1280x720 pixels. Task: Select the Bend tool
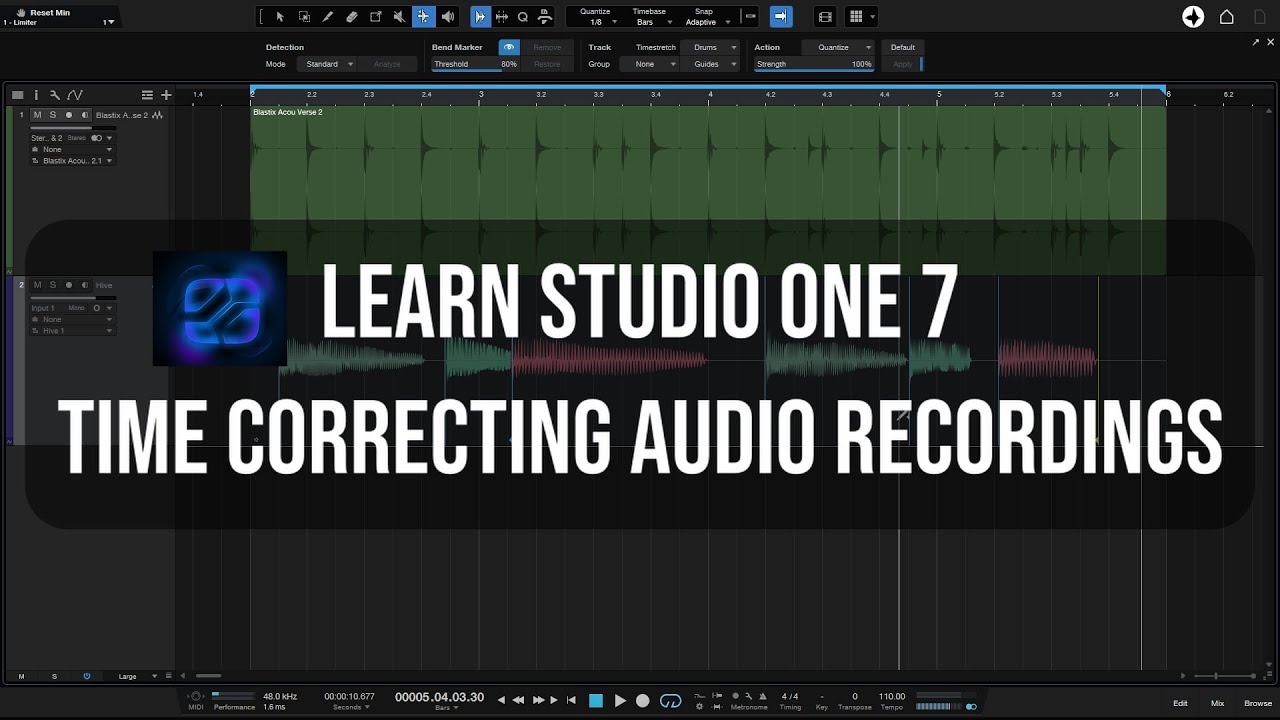click(x=424, y=17)
